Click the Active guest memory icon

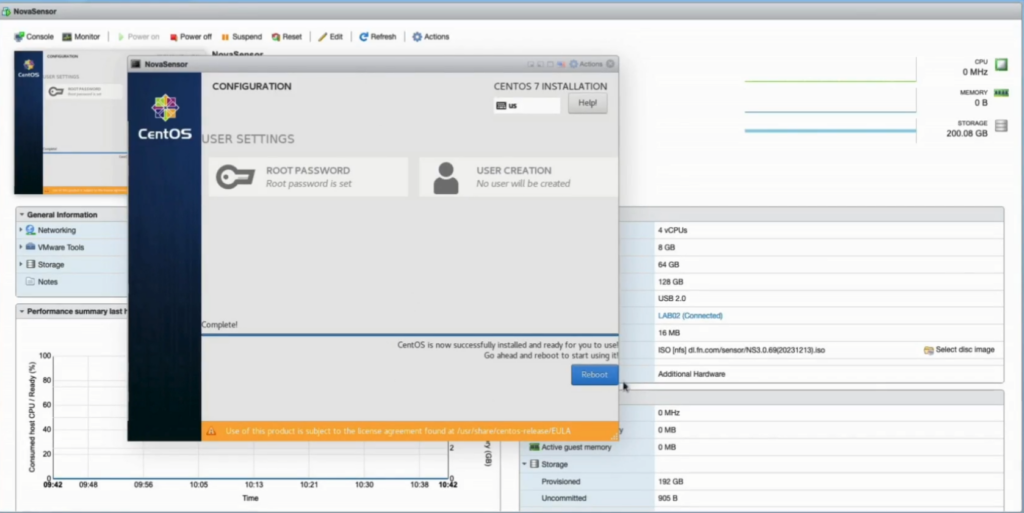[x=534, y=447]
